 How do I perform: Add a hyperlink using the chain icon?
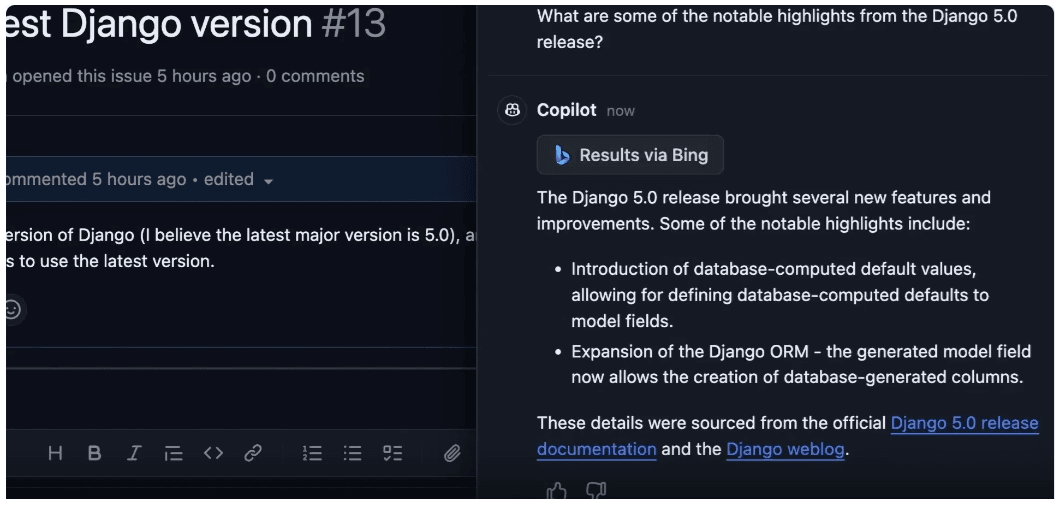[x=253, y=454]
